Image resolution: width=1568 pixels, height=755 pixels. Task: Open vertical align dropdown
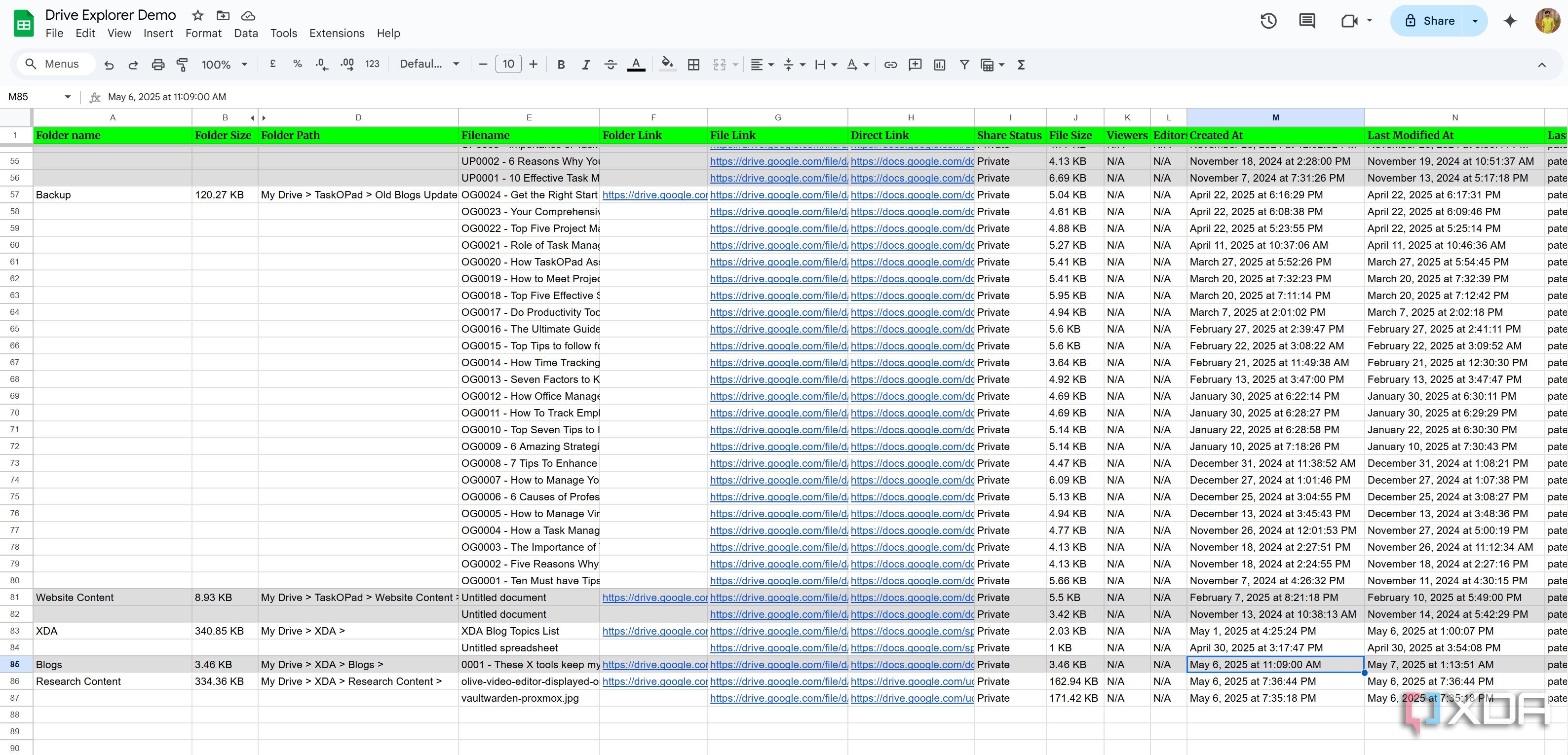[794, 65]
